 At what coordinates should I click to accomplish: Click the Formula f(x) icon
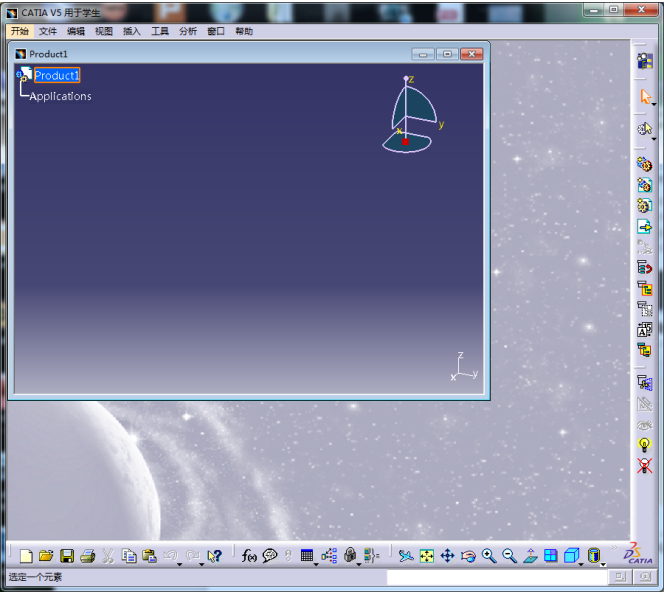click(x=249, y=556)
